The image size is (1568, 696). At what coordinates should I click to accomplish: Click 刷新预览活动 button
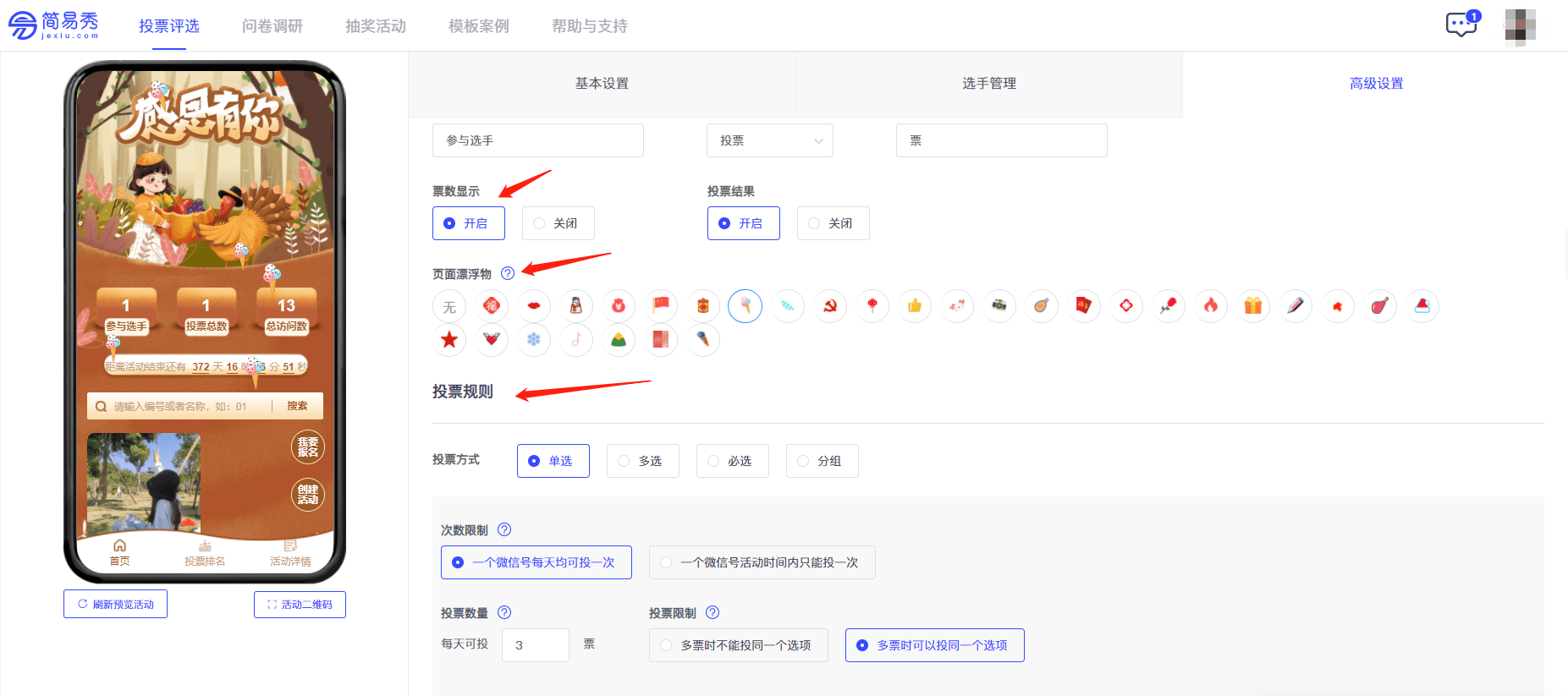click(x=115, y=604)
